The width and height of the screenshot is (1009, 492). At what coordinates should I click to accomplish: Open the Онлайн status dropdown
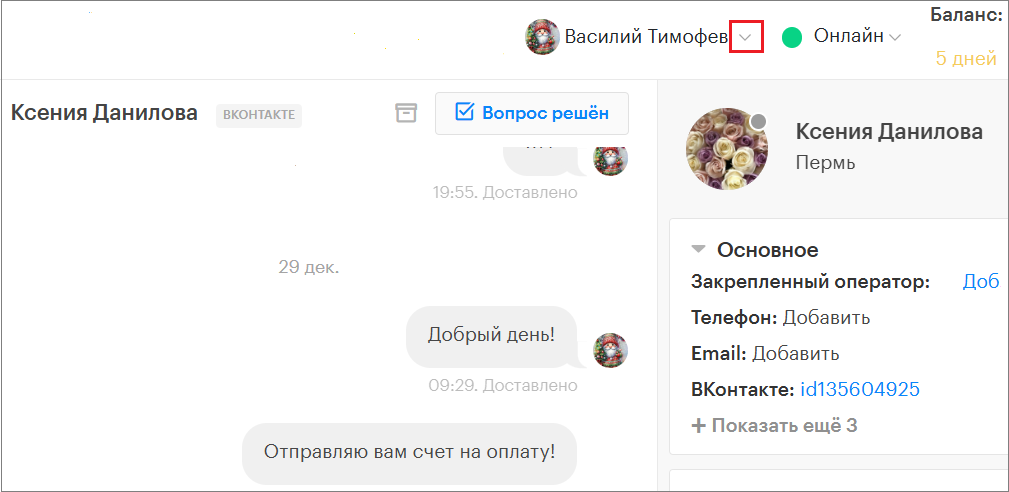(895, 37)
